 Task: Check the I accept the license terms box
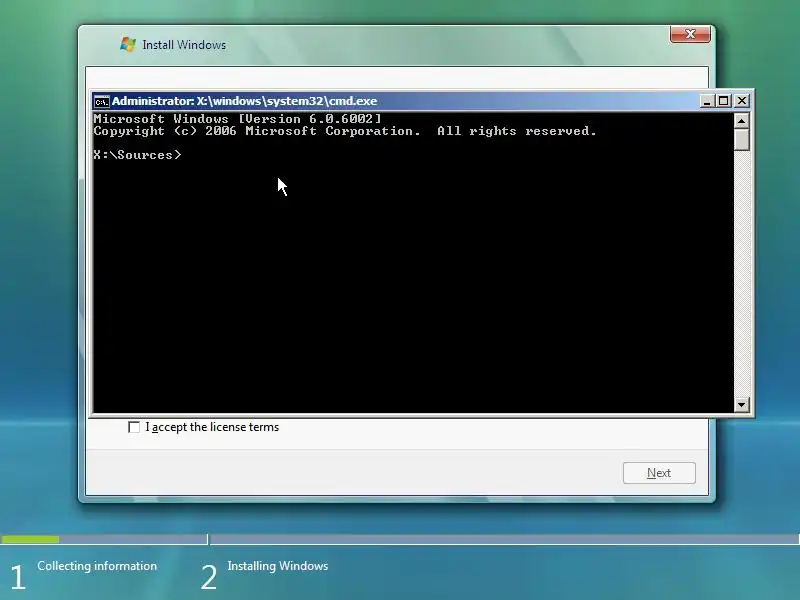point(134,427)
